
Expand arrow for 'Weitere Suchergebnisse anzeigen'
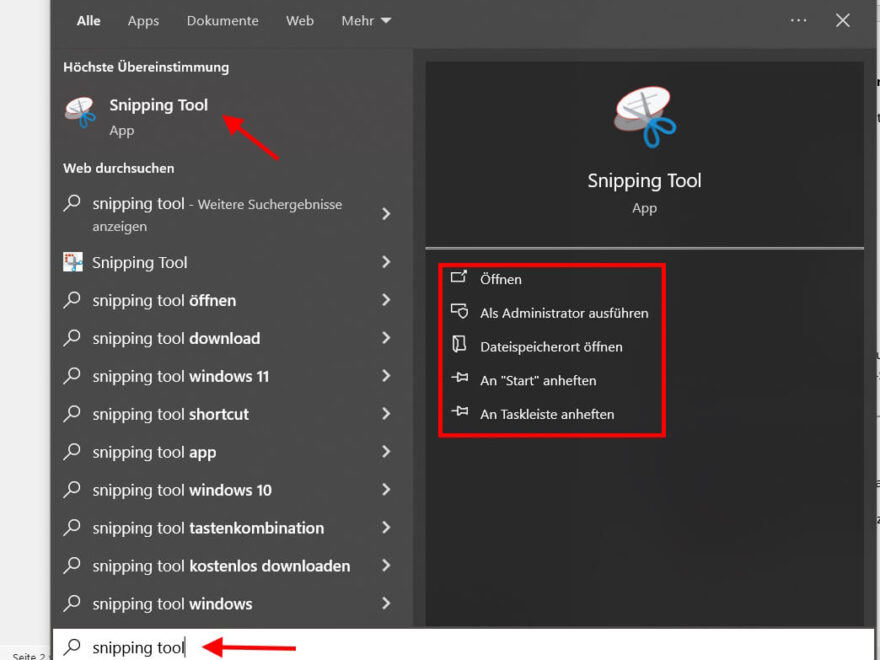(386, 214)
